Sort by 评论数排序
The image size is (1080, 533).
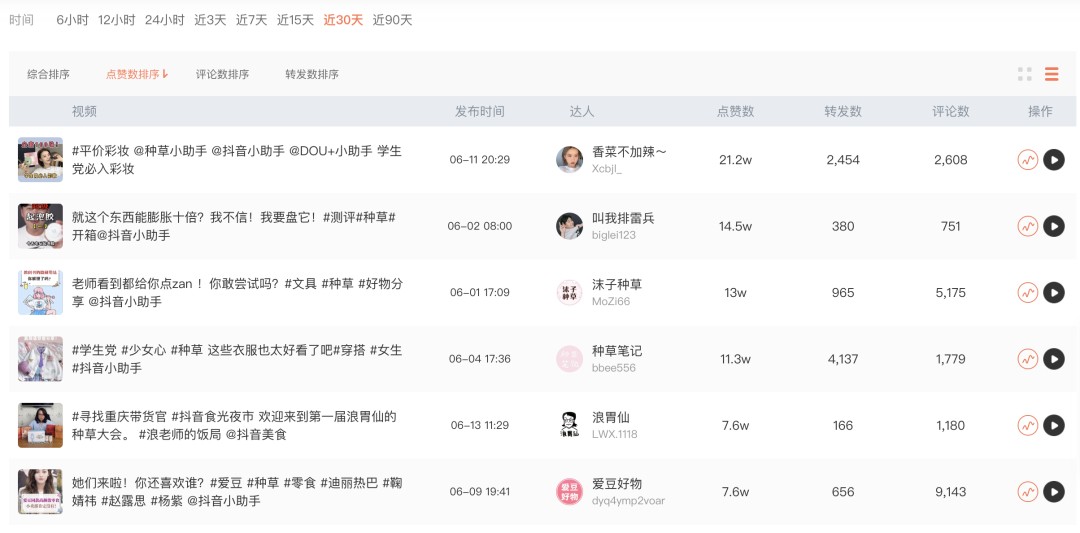click(x=222, y=74)
